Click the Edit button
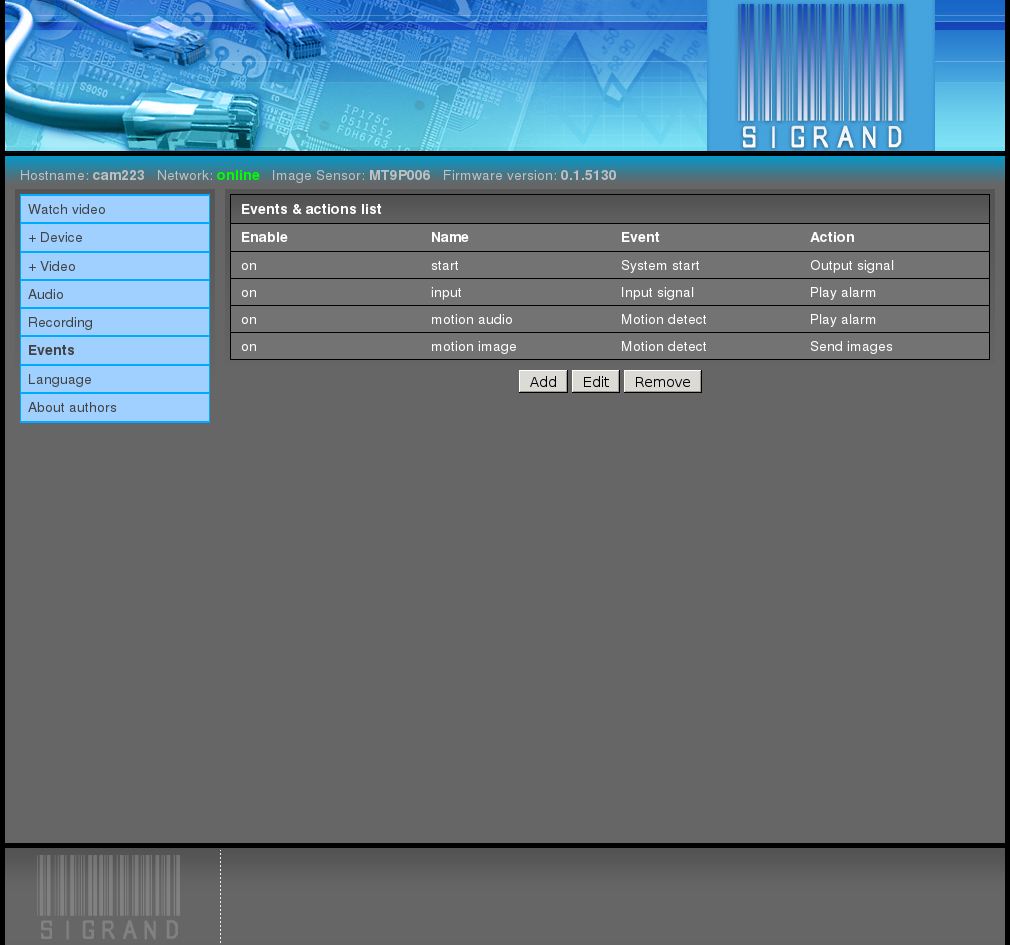1010x945 pixels. point(596,382)
